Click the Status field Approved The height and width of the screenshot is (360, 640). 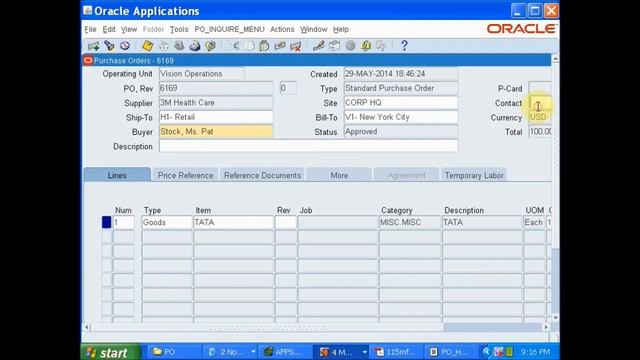(401, 132)
